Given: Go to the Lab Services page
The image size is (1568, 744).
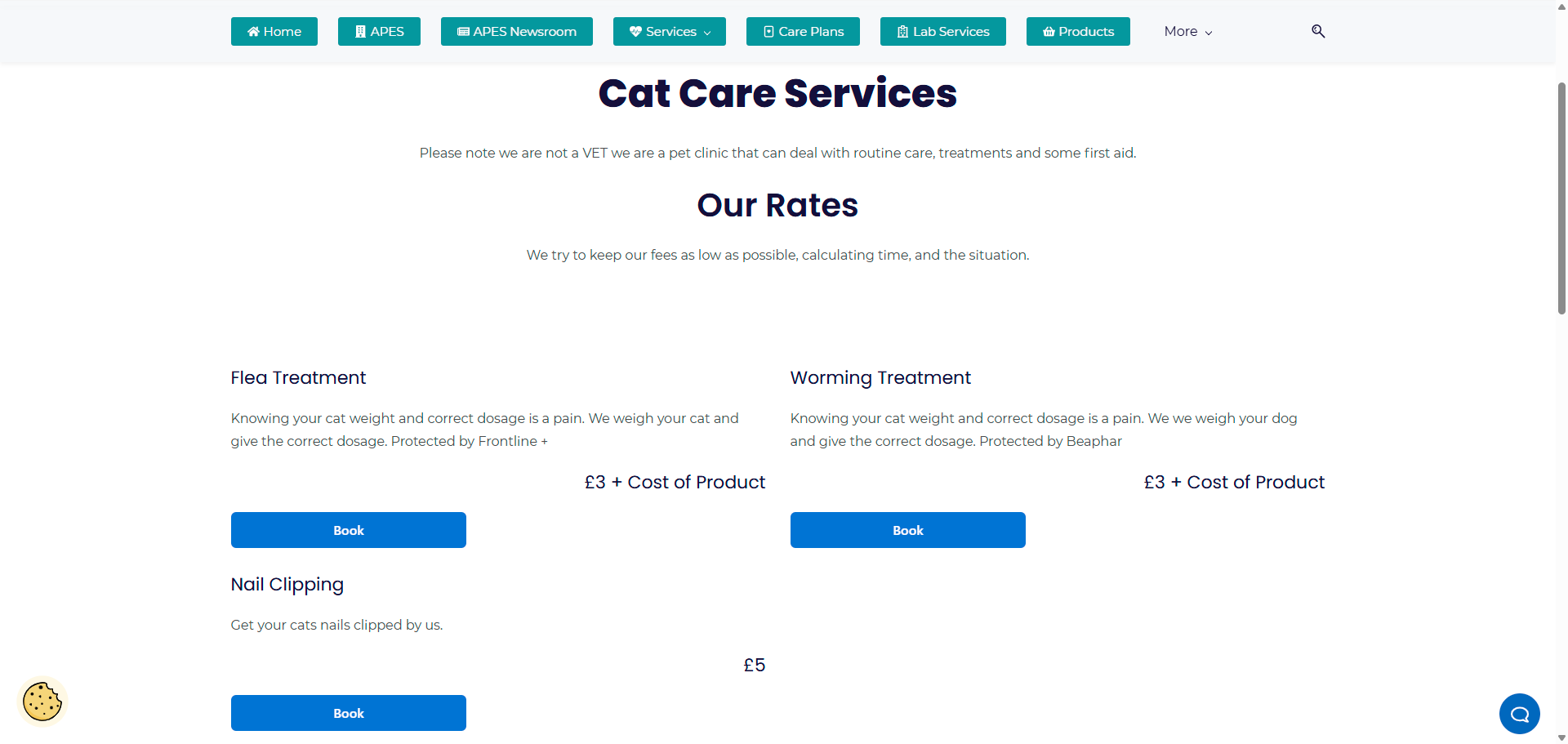Looking at the screenshot, I should pos(943,31).
